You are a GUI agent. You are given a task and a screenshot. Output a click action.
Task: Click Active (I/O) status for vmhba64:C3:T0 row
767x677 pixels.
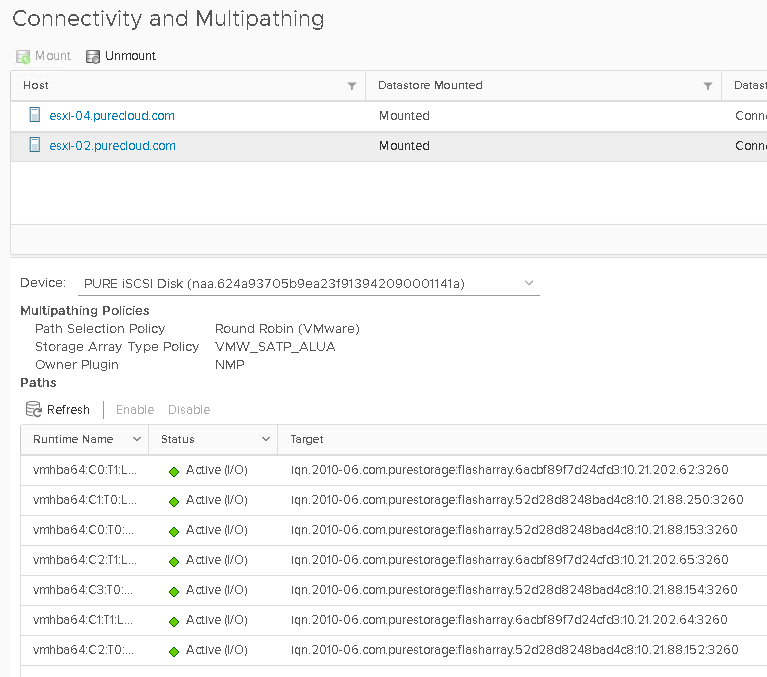[x=217, y=590]
